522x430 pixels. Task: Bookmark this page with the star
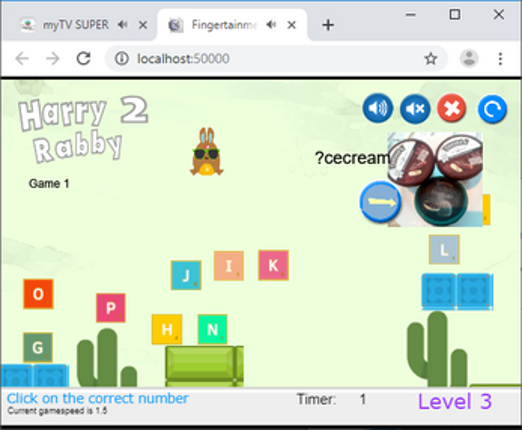tap(431, 59)
